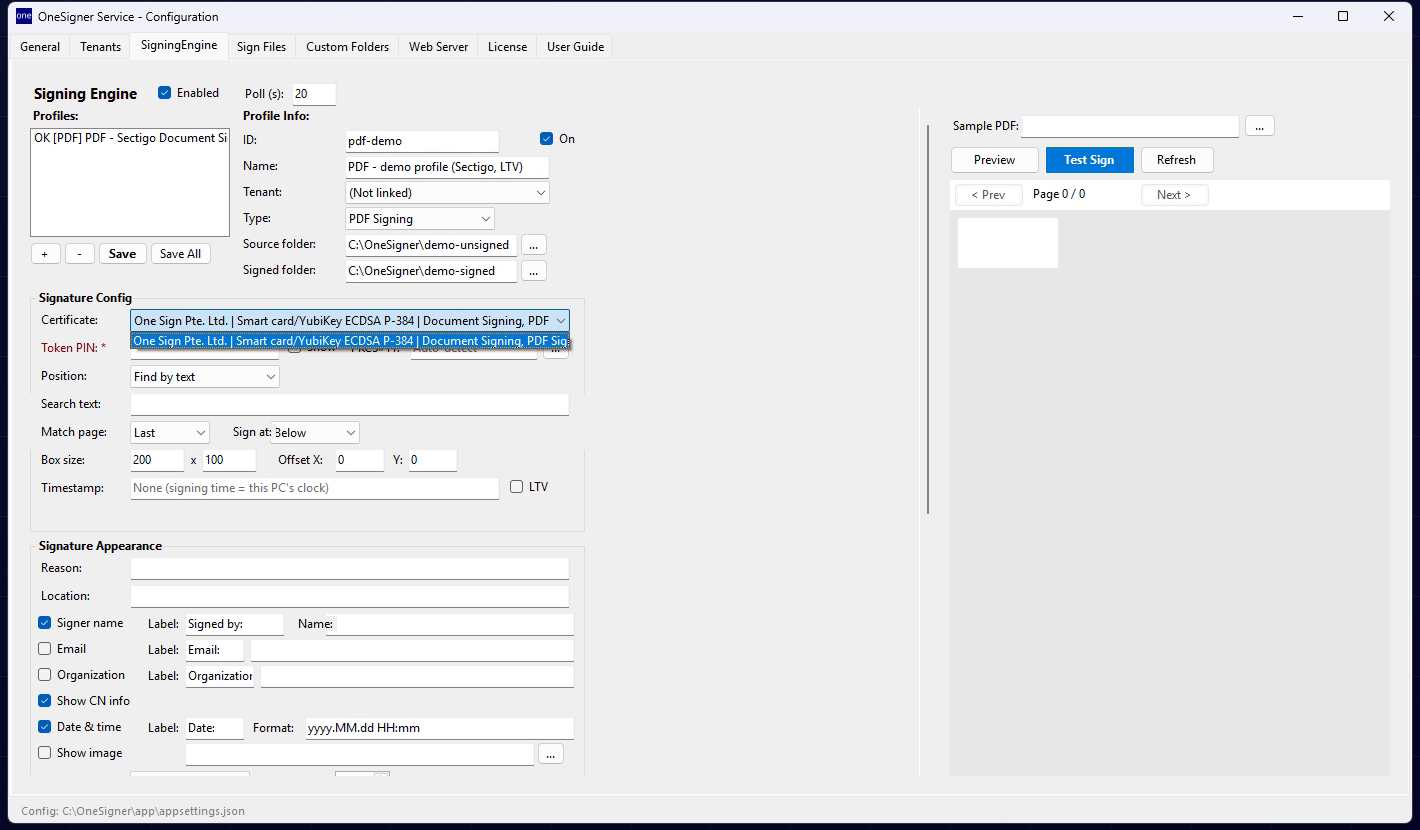Viewport: 1420px width, 830px height.
Task: Switch to General tab
Action: 40,47
